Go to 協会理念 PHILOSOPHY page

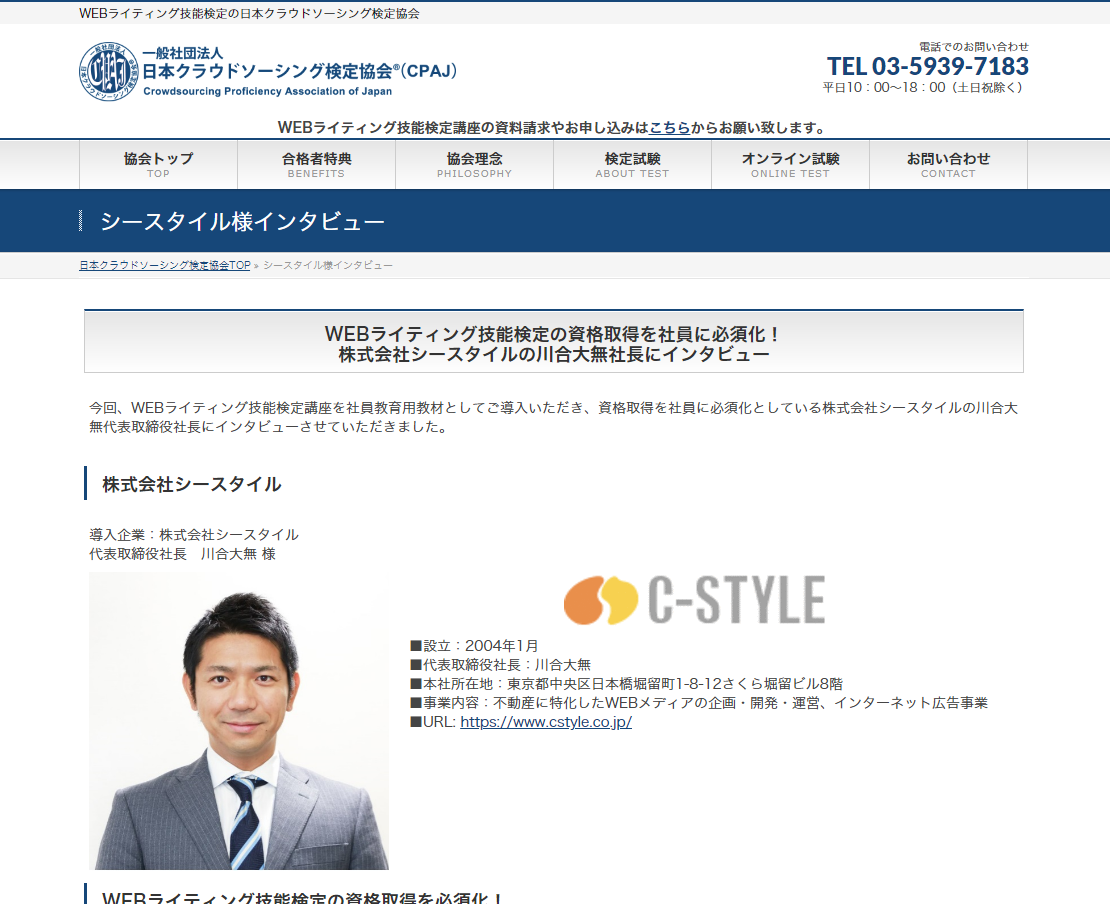point(474,165)
